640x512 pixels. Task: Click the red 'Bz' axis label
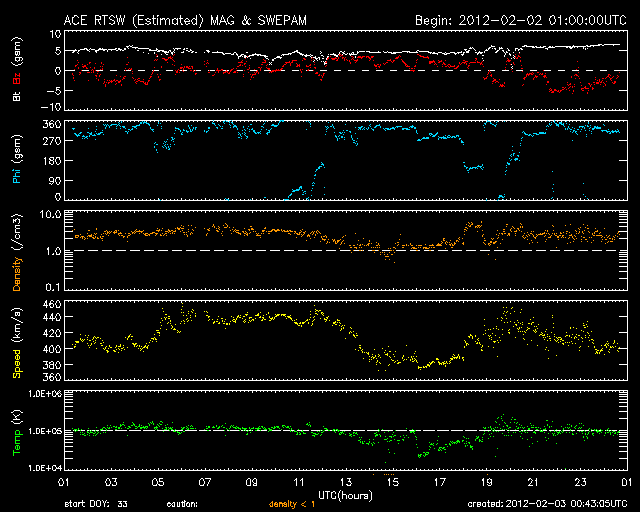tap(17, 79)
